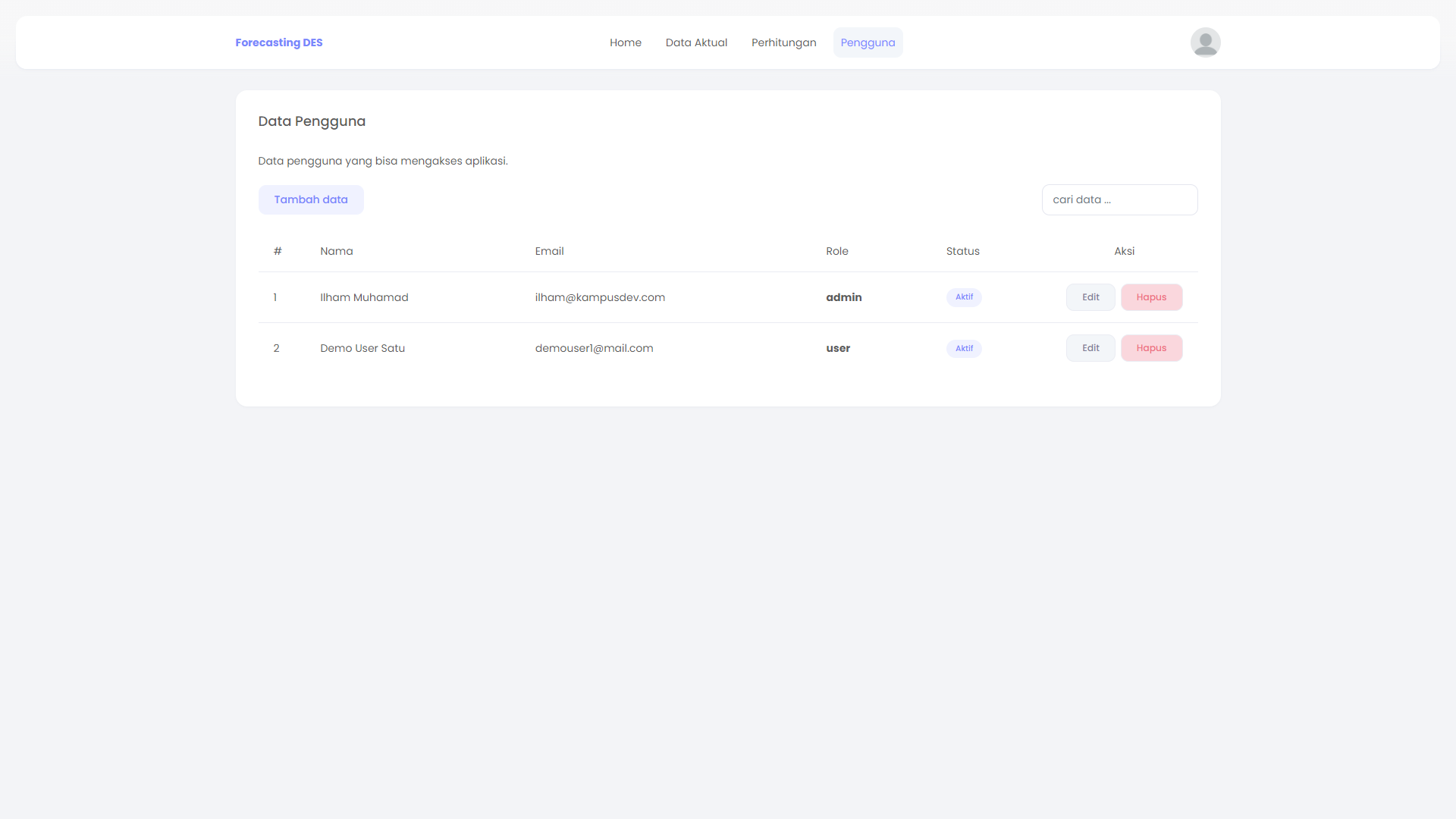This screenshot has height=819, width=1456.
Task: Click the Aktif status badge for Ilham Muhamad
Action: [x=963, y=297]
